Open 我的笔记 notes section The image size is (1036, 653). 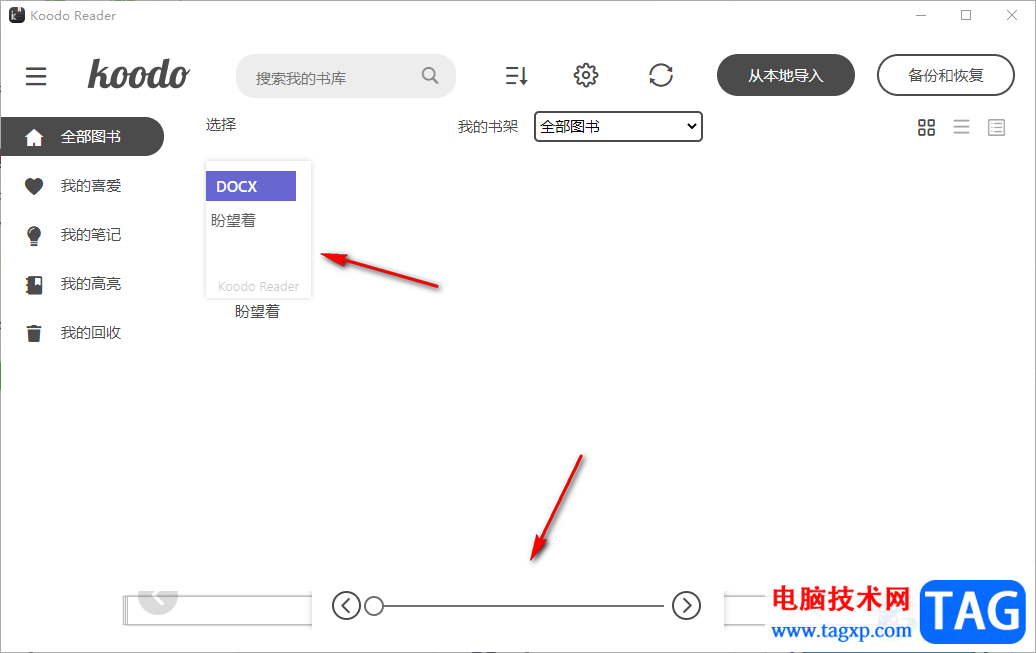(91, 235)
